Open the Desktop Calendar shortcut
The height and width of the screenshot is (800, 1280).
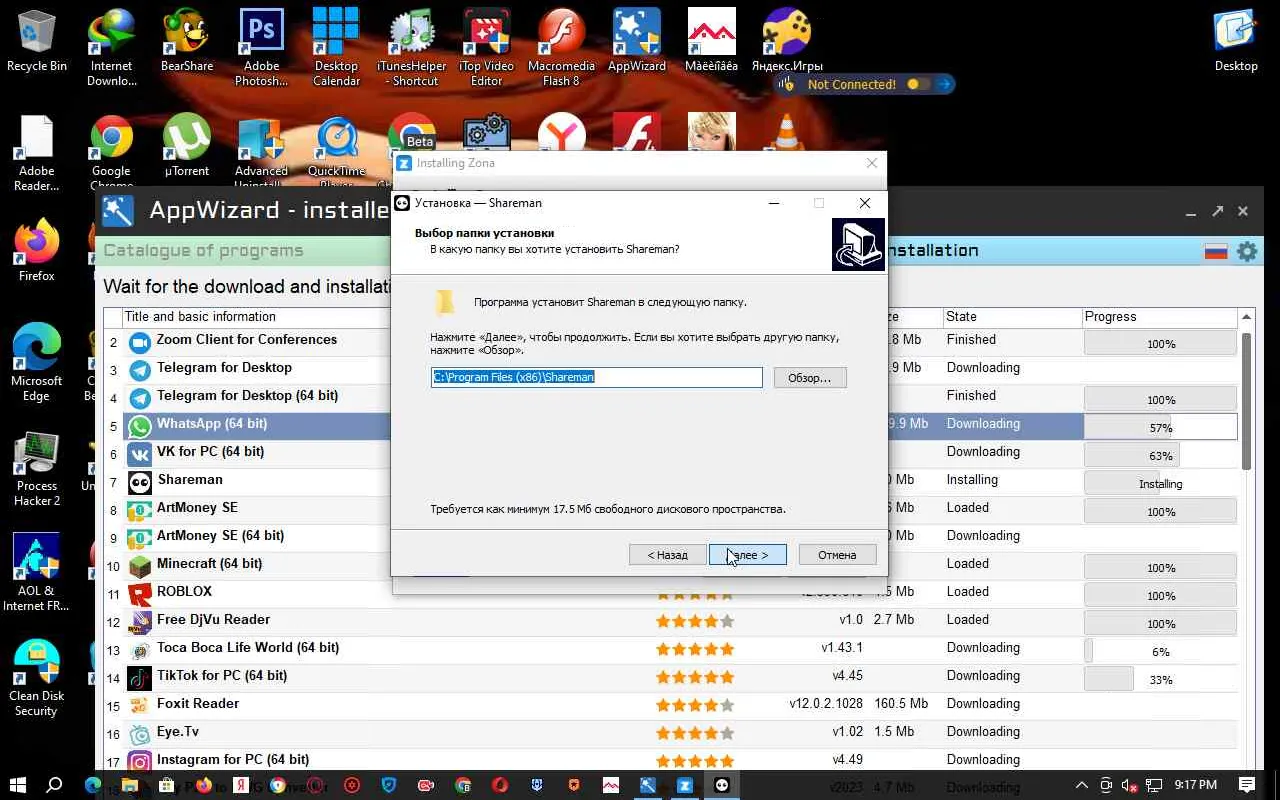pos(336,47)
